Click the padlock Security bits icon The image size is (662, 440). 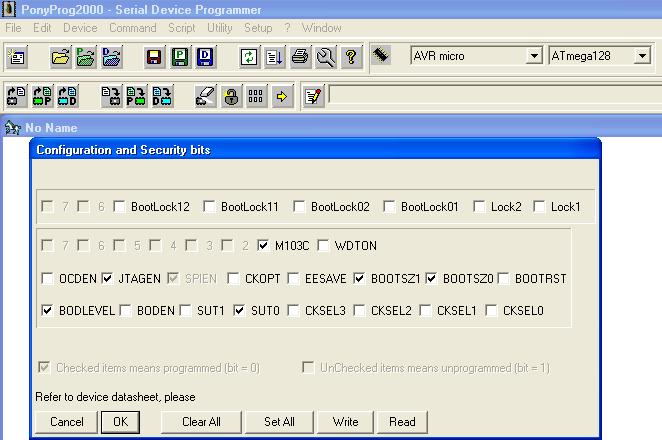[231, 96]
